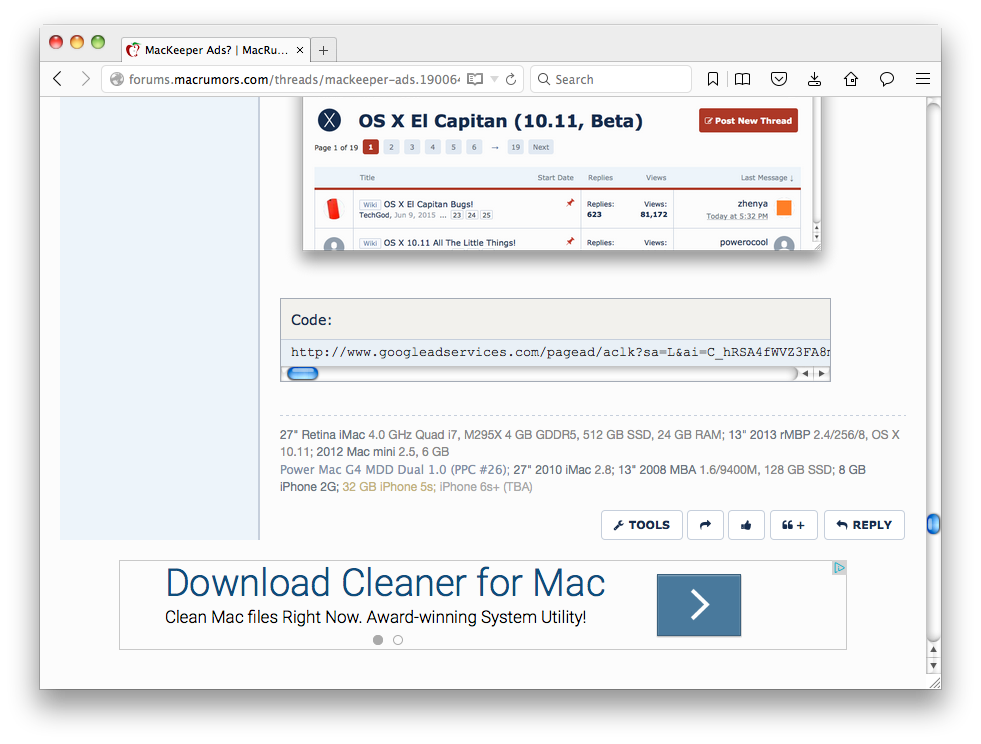Save the page to Pocket
Image resolution: width=981 pixels, height=744 pixels.
click(778, 79)
